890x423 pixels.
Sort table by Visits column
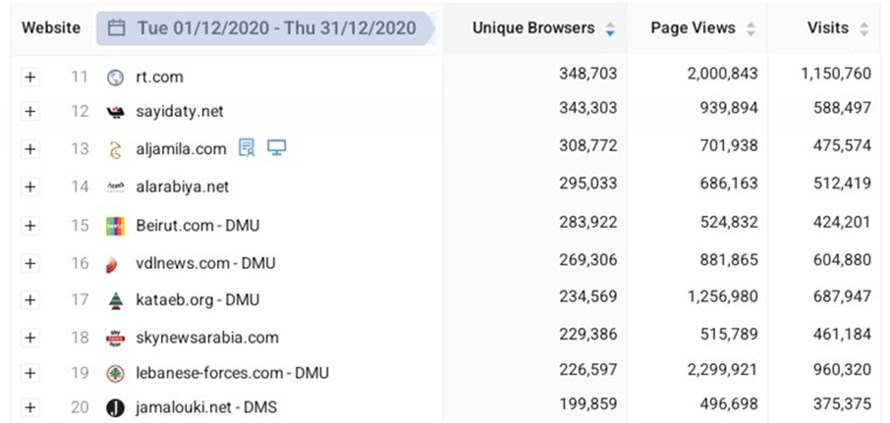(864, 29)
